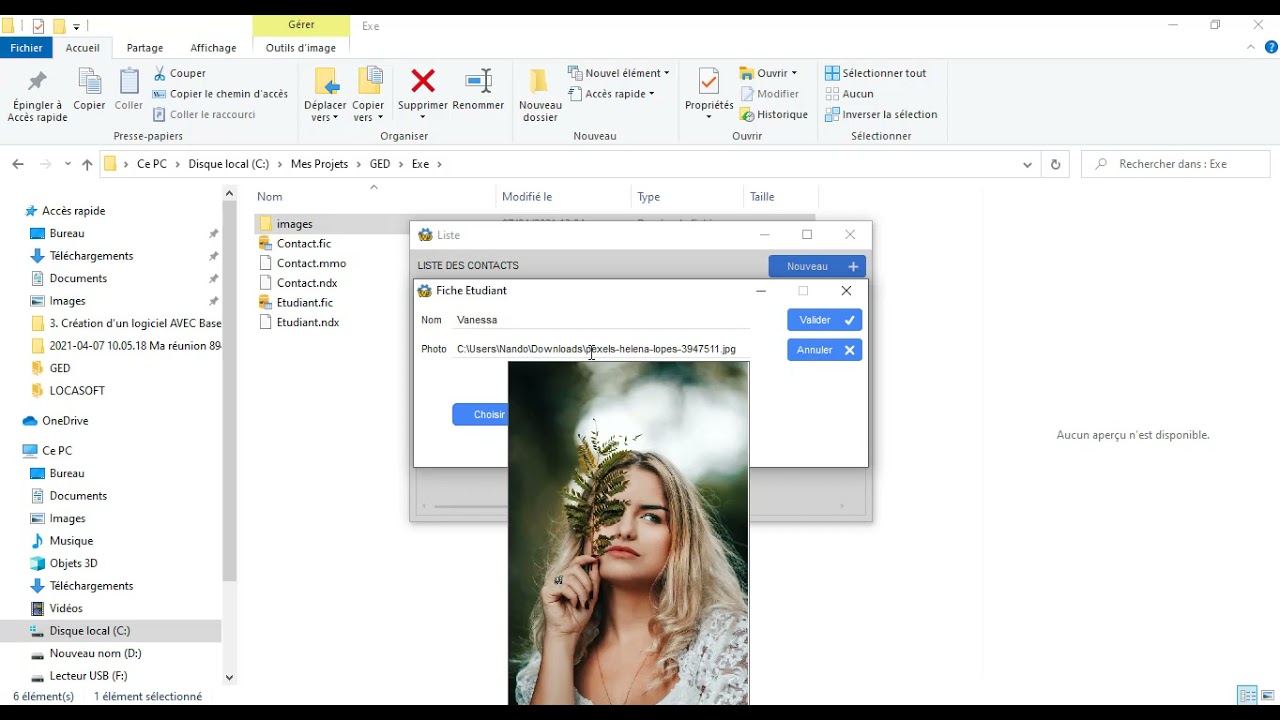1280x720 pixels.
Task: Open Outils d'image tab
Action: [301, 47]
